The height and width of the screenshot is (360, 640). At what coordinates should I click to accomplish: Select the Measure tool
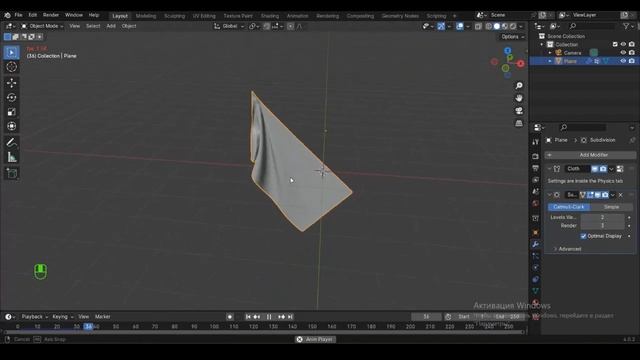pyautogui.click(x=11, y=157)
